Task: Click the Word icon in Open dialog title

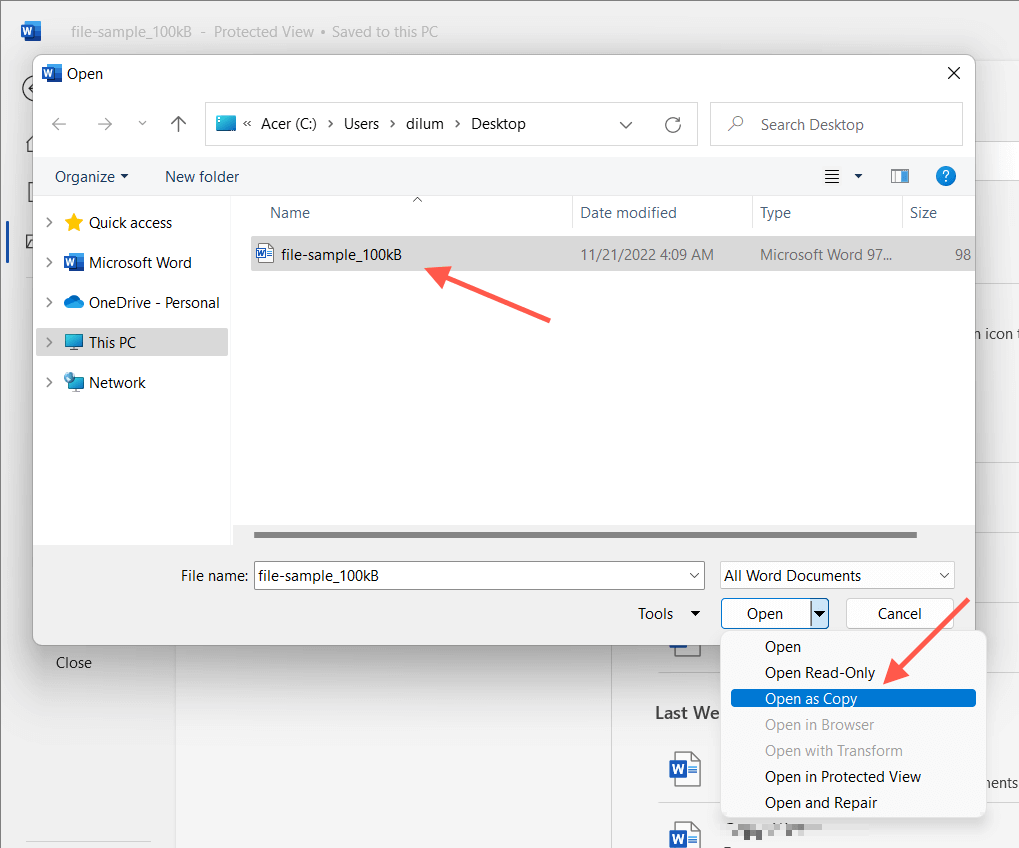Action: click(x=51, y=73)
